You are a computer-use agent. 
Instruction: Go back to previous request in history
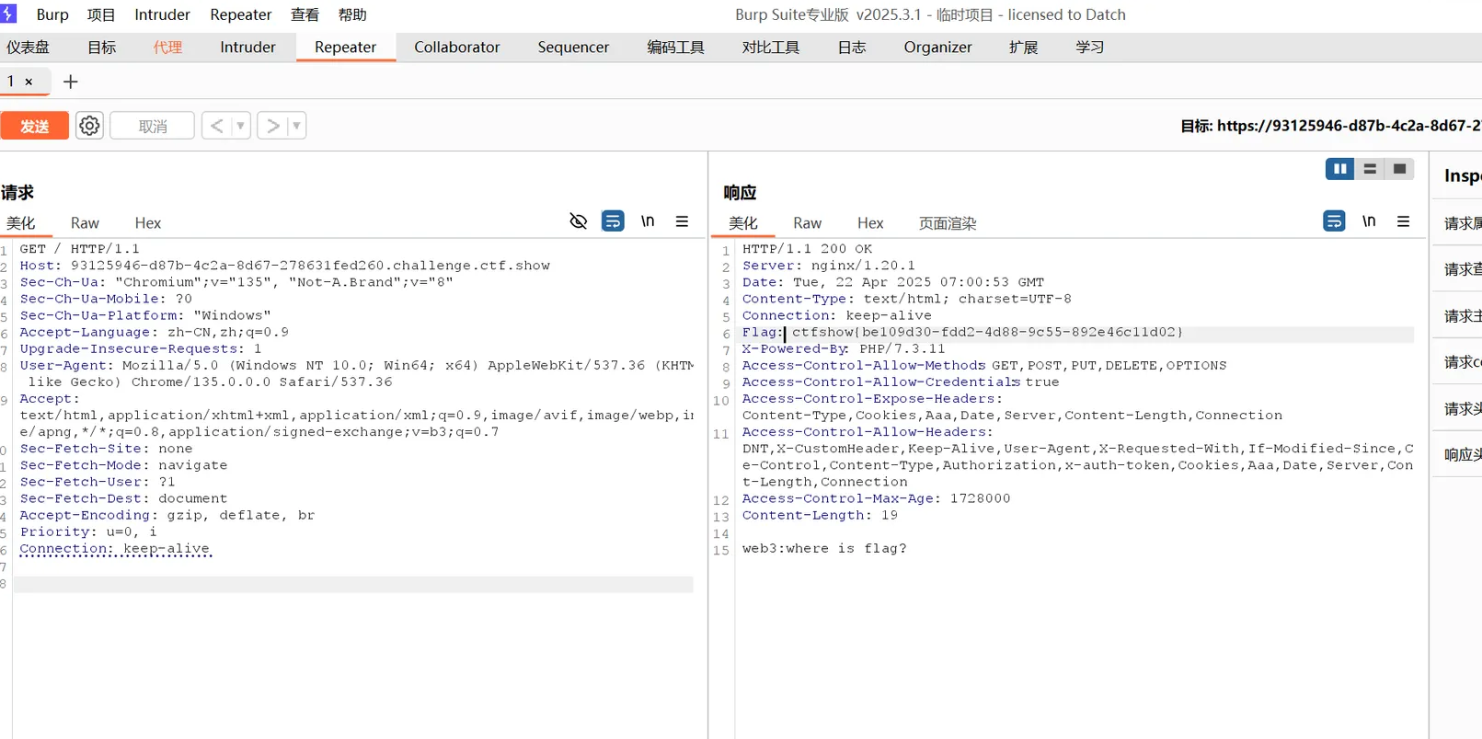(x=217, y=126)
